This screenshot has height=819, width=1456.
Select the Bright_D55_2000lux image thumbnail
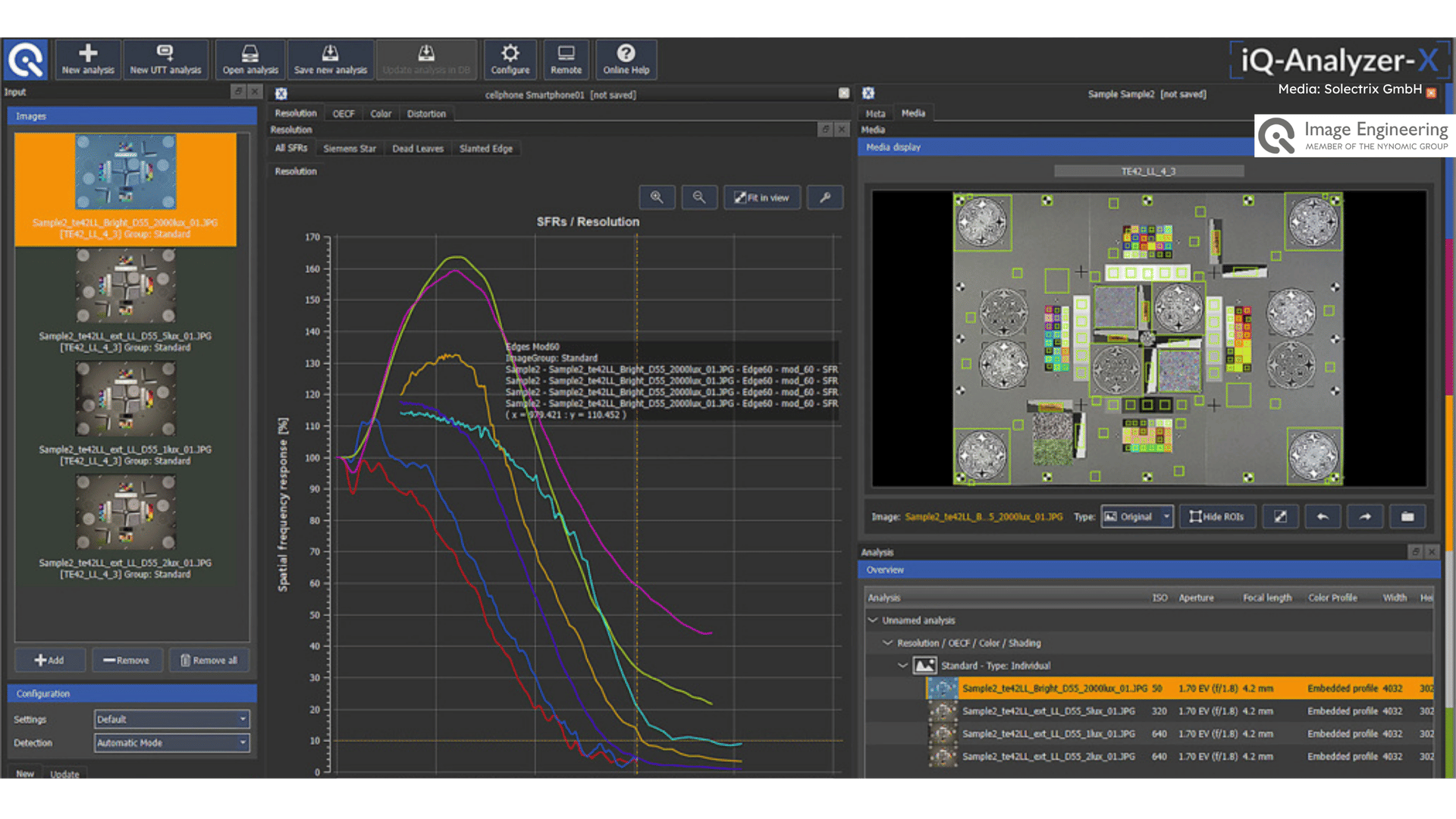pos(126,189)
